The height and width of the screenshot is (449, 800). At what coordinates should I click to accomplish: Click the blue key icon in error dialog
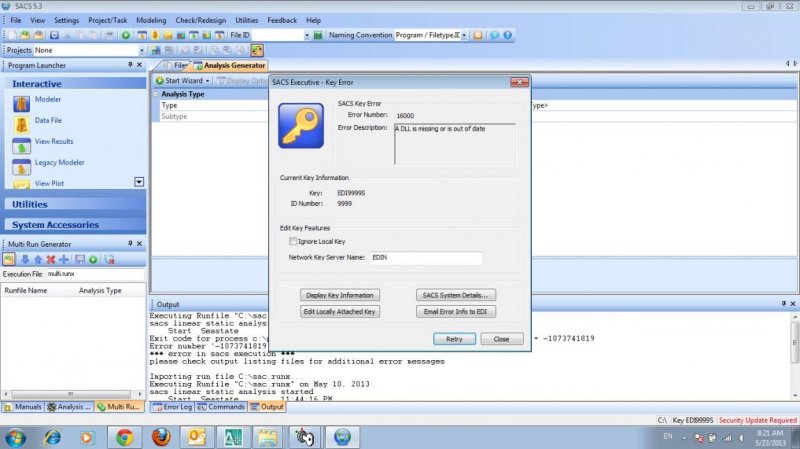[301, 126]
